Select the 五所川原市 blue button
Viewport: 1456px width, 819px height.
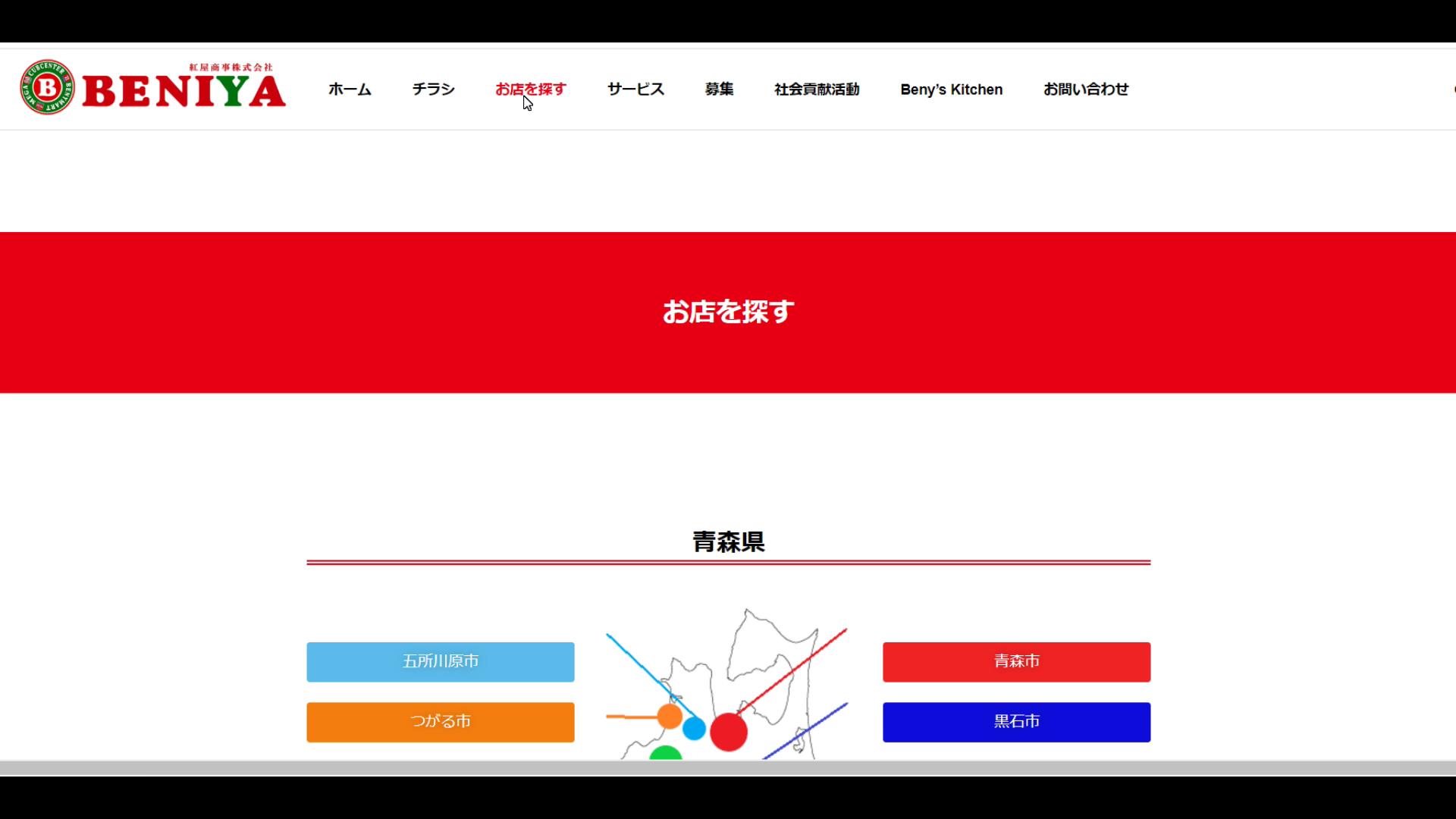[x=440, y=661]
